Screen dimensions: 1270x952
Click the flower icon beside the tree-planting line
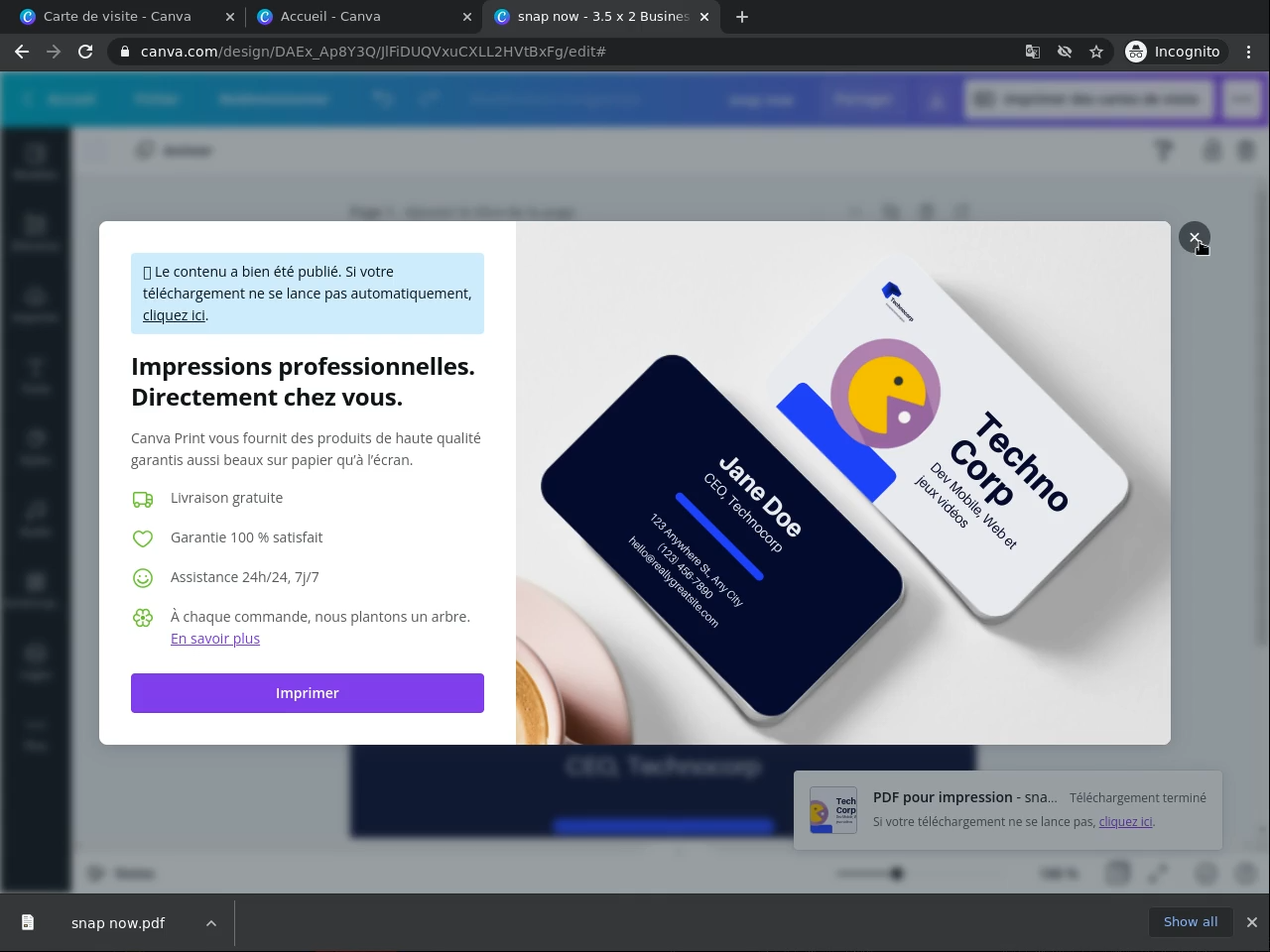[x=143, y=618]
